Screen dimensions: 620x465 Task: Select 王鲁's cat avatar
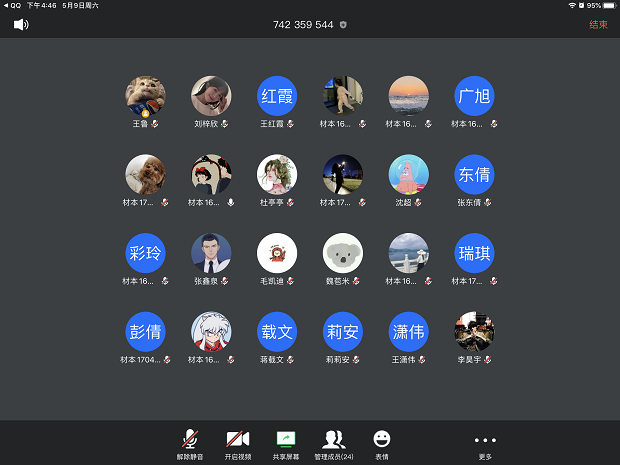click(145, 96)
